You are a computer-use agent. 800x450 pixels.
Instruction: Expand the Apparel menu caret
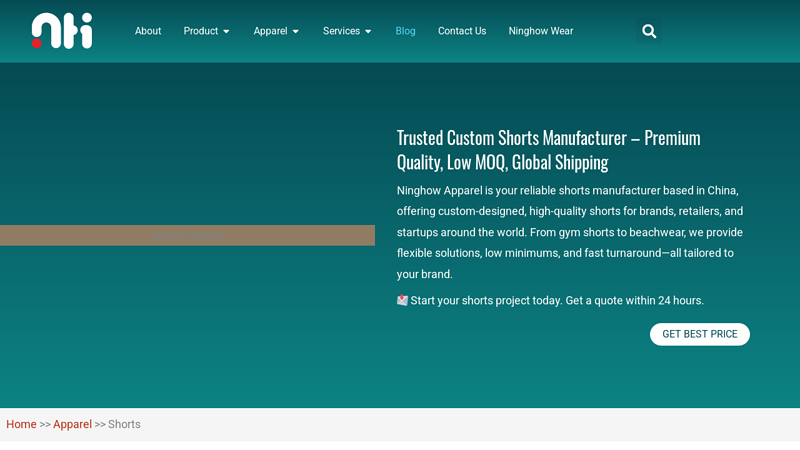click(295, 32)
